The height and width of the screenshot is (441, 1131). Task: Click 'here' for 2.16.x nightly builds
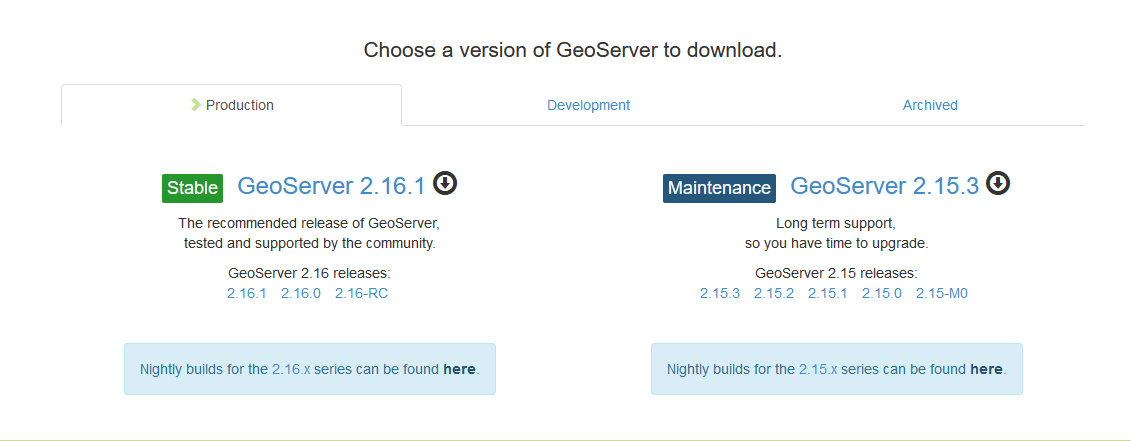point(459,370)
